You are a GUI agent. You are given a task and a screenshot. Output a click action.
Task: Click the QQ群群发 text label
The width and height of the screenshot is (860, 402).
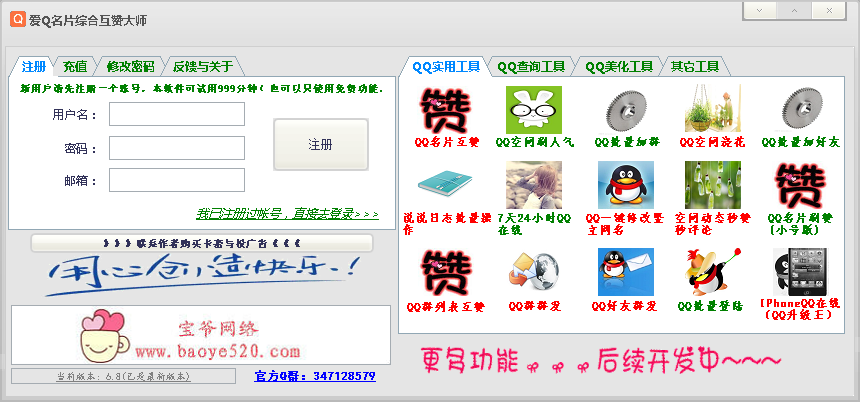[x=535, y=306]
